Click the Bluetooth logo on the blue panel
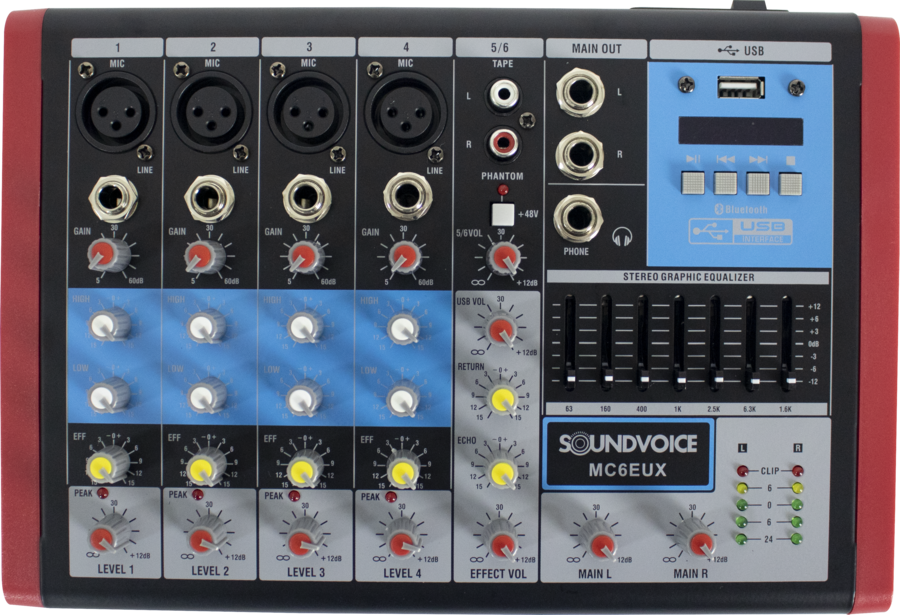The image size is (900, 615). click(741, 210)
